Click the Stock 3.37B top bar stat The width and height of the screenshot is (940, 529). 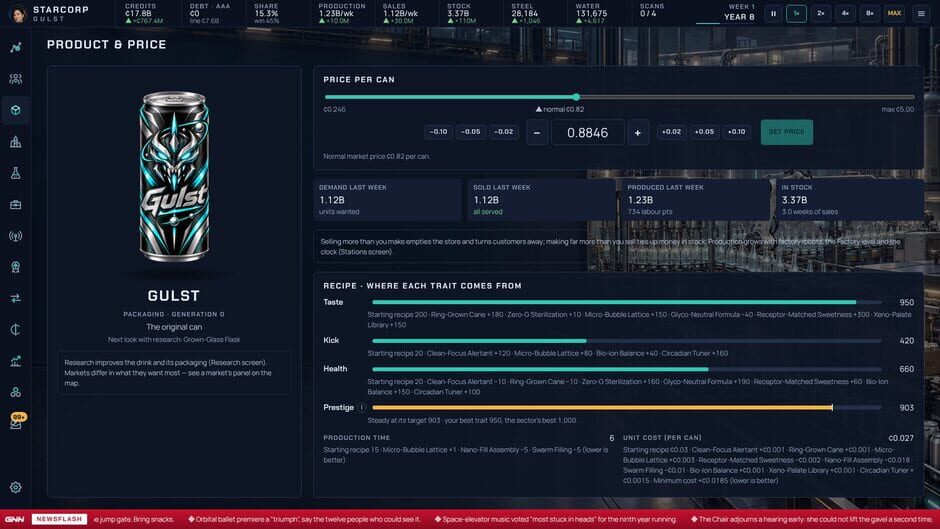[x=461, y=13]
